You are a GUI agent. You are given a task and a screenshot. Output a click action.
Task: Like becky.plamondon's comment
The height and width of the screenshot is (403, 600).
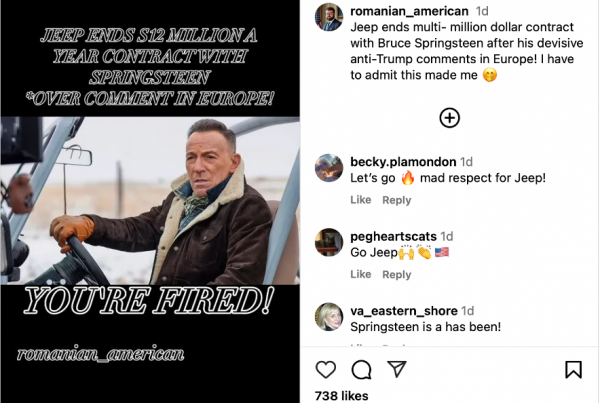[x=360, y=200]
